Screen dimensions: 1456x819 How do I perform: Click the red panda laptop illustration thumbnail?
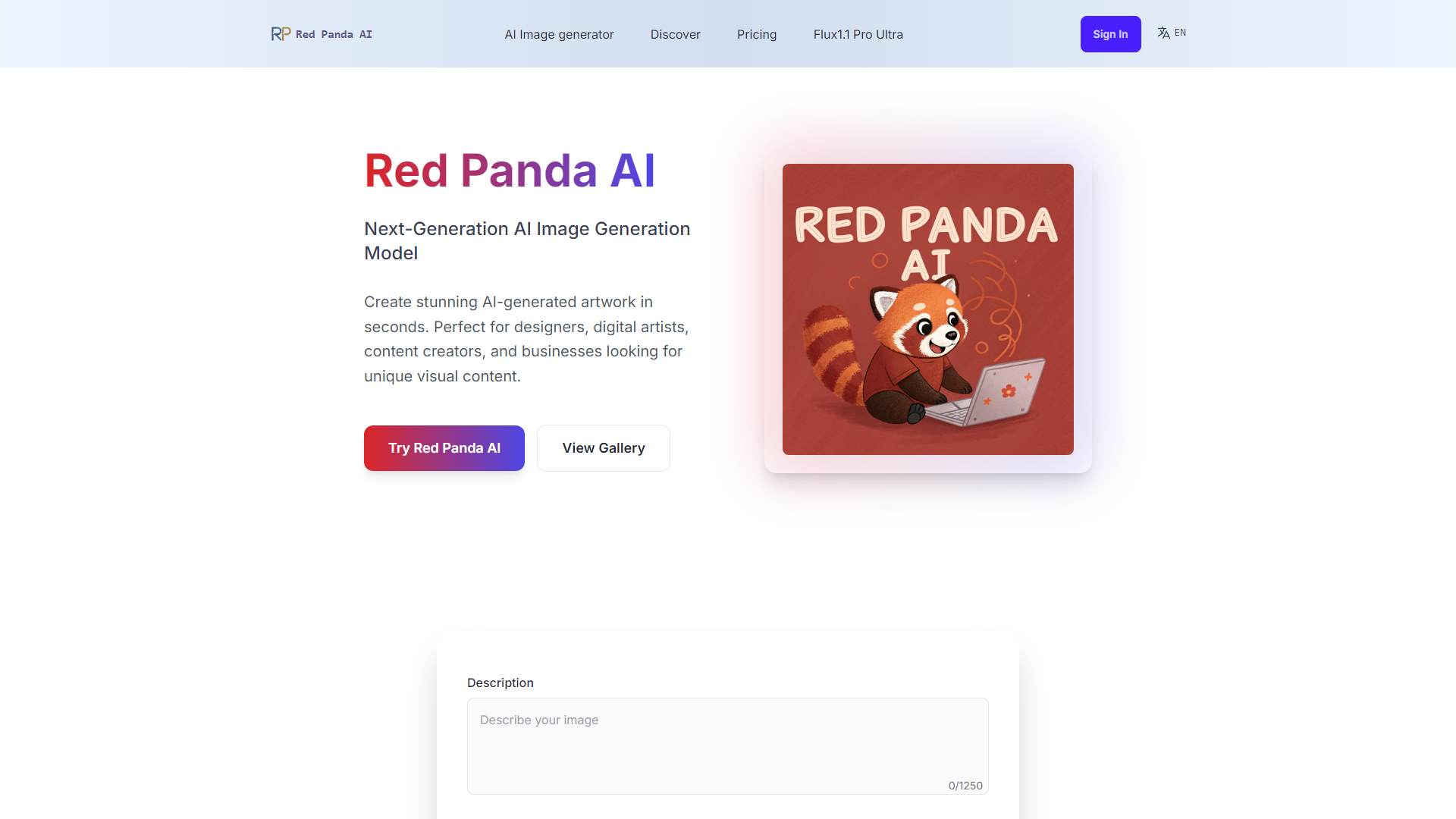coord(928,309)
